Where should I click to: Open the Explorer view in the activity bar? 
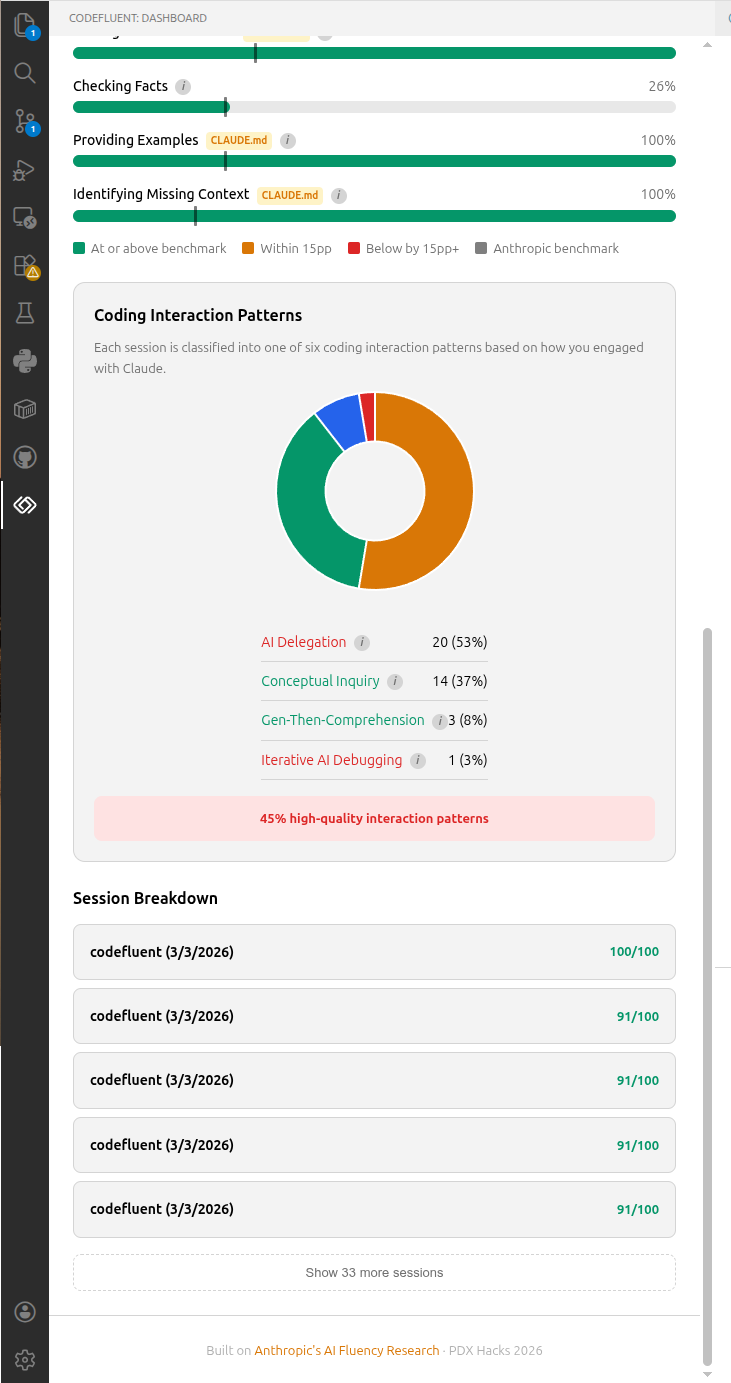pos(24,24)
